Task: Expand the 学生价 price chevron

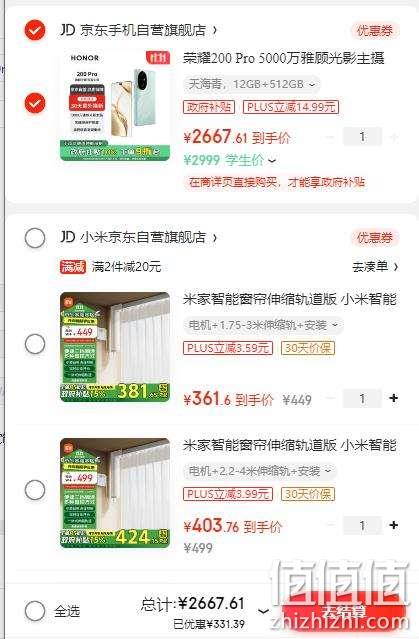Action: click(x=272, y=161)
